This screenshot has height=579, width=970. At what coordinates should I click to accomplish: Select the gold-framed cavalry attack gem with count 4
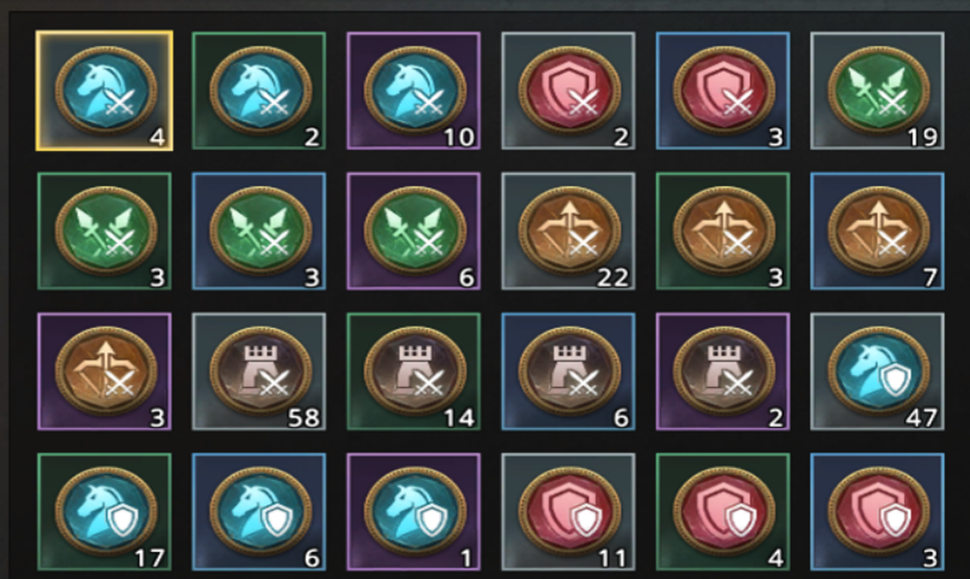click(x=105, y=91)
